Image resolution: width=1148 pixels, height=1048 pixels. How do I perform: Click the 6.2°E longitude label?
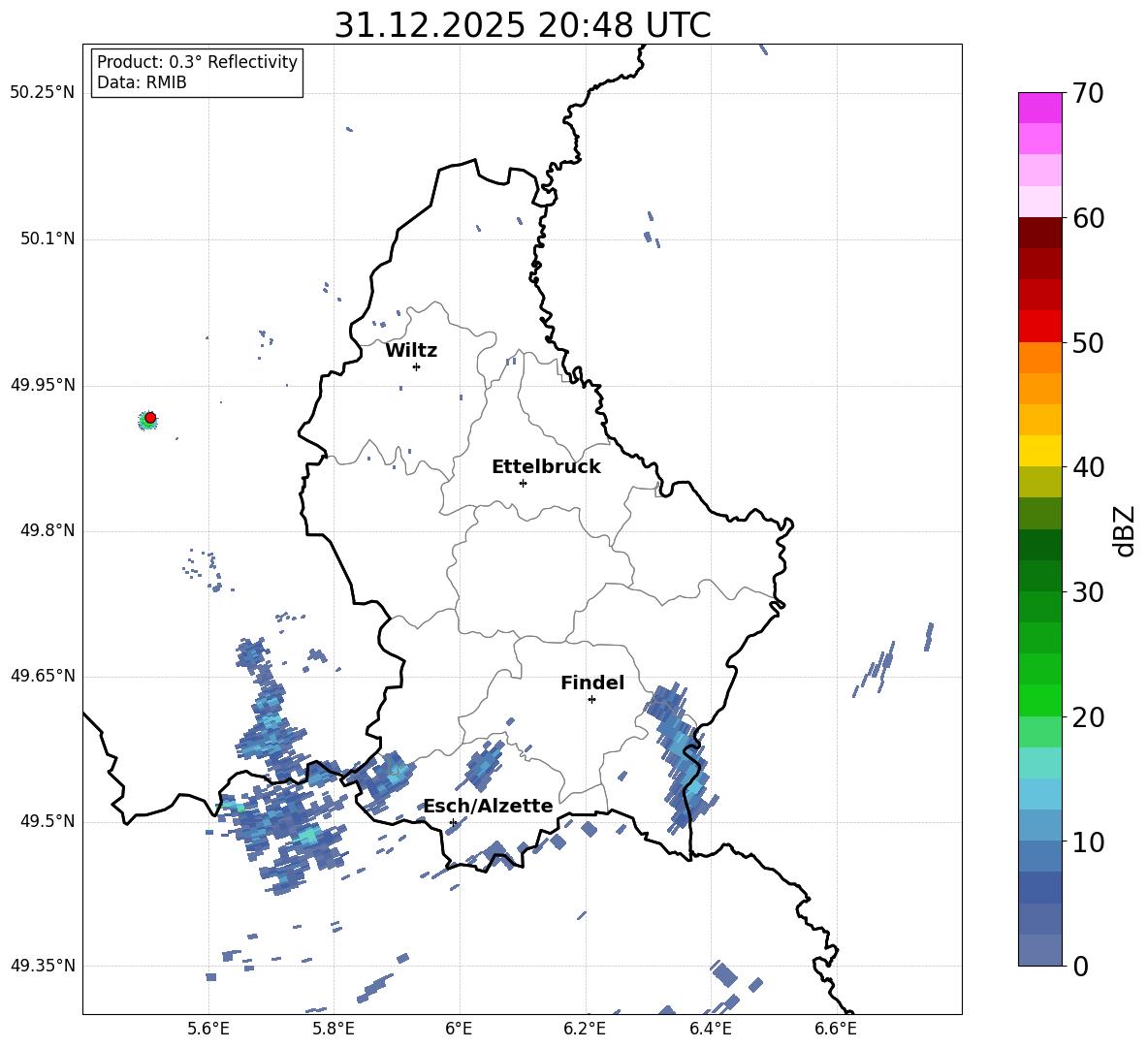[x=585, y=1030]
